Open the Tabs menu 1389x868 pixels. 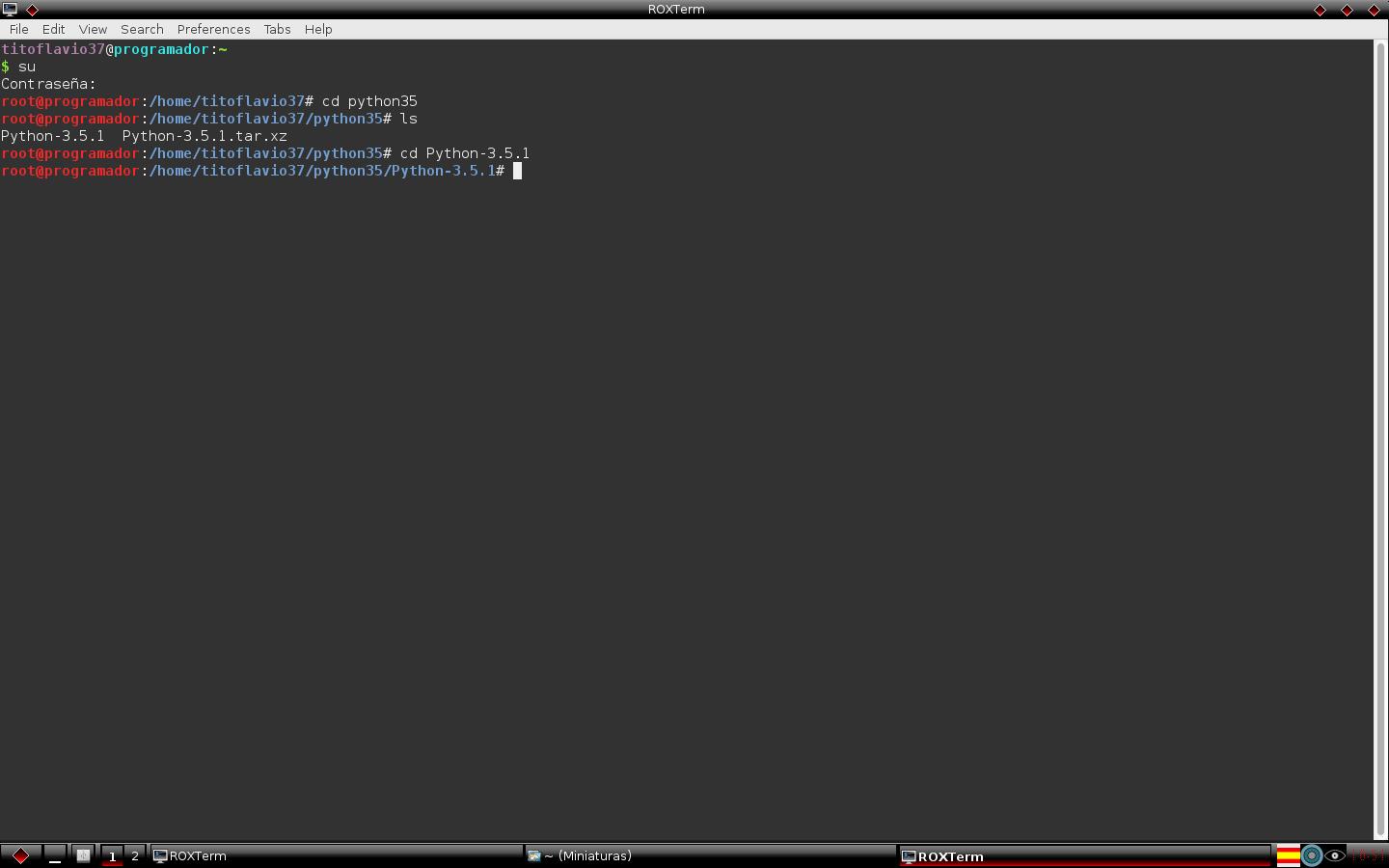(277, 29)
